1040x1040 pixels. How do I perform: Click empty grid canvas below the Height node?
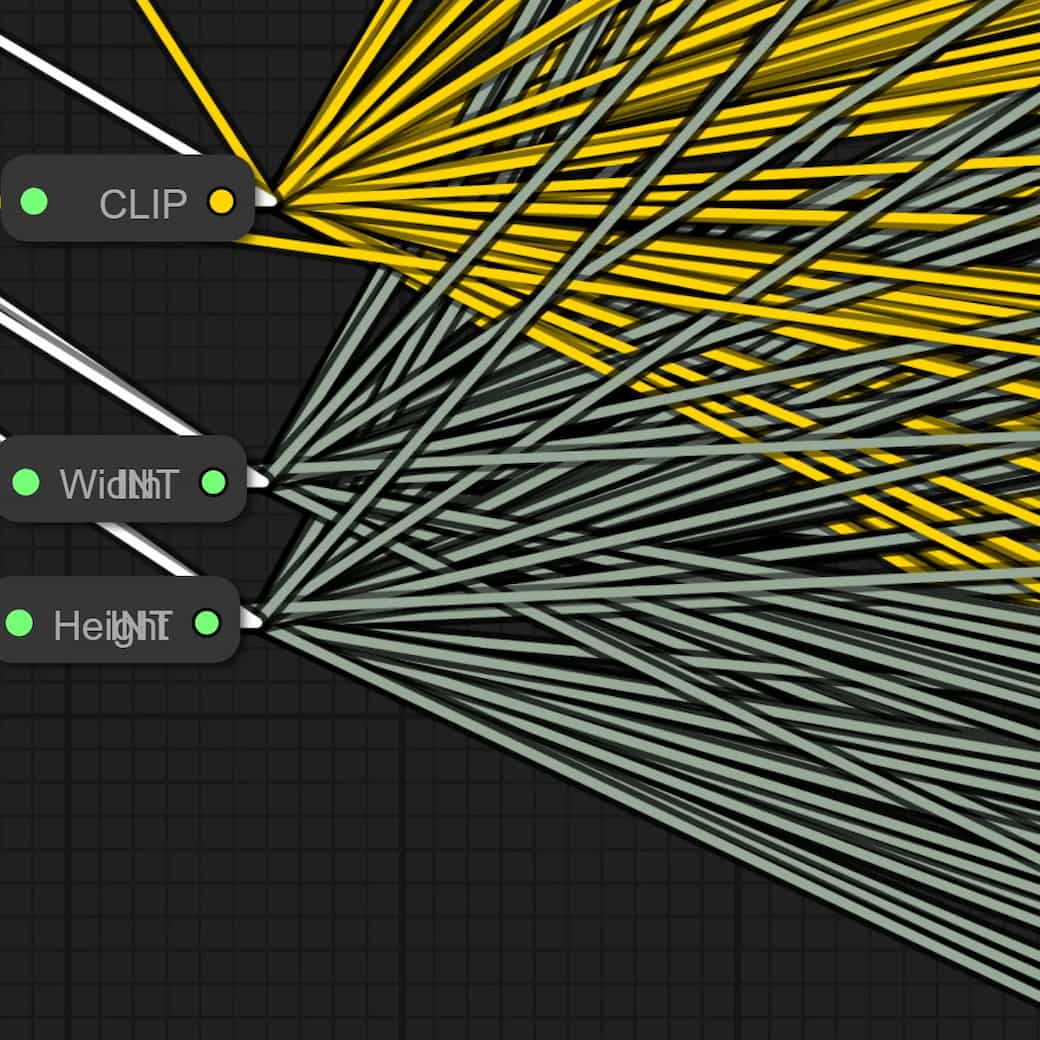coord(200,850)
